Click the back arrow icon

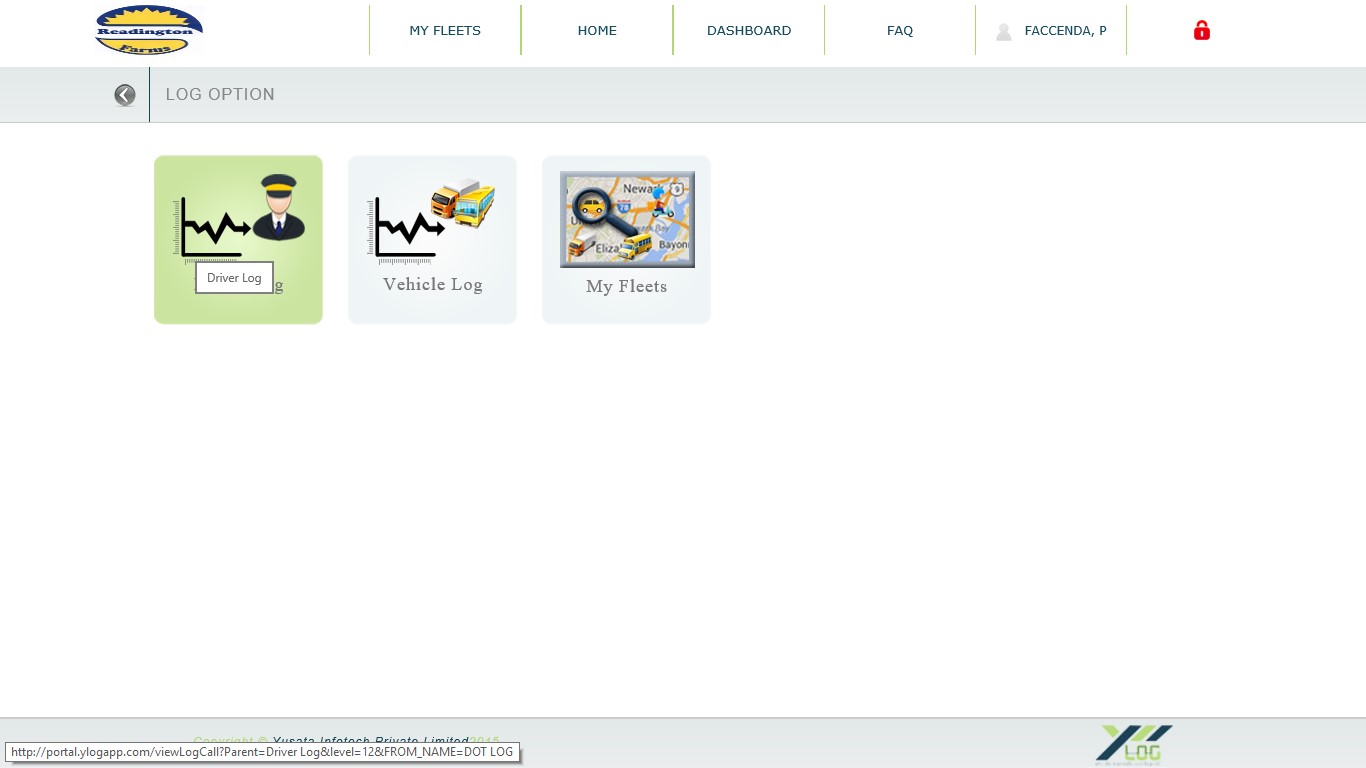[x=125, y=95]
